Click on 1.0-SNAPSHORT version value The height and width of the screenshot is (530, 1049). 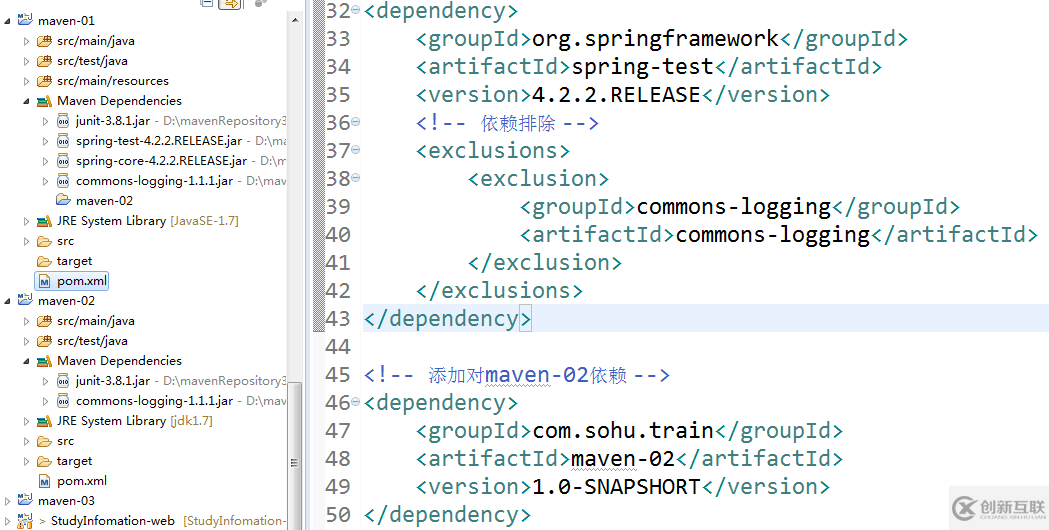tap(616, 487)
